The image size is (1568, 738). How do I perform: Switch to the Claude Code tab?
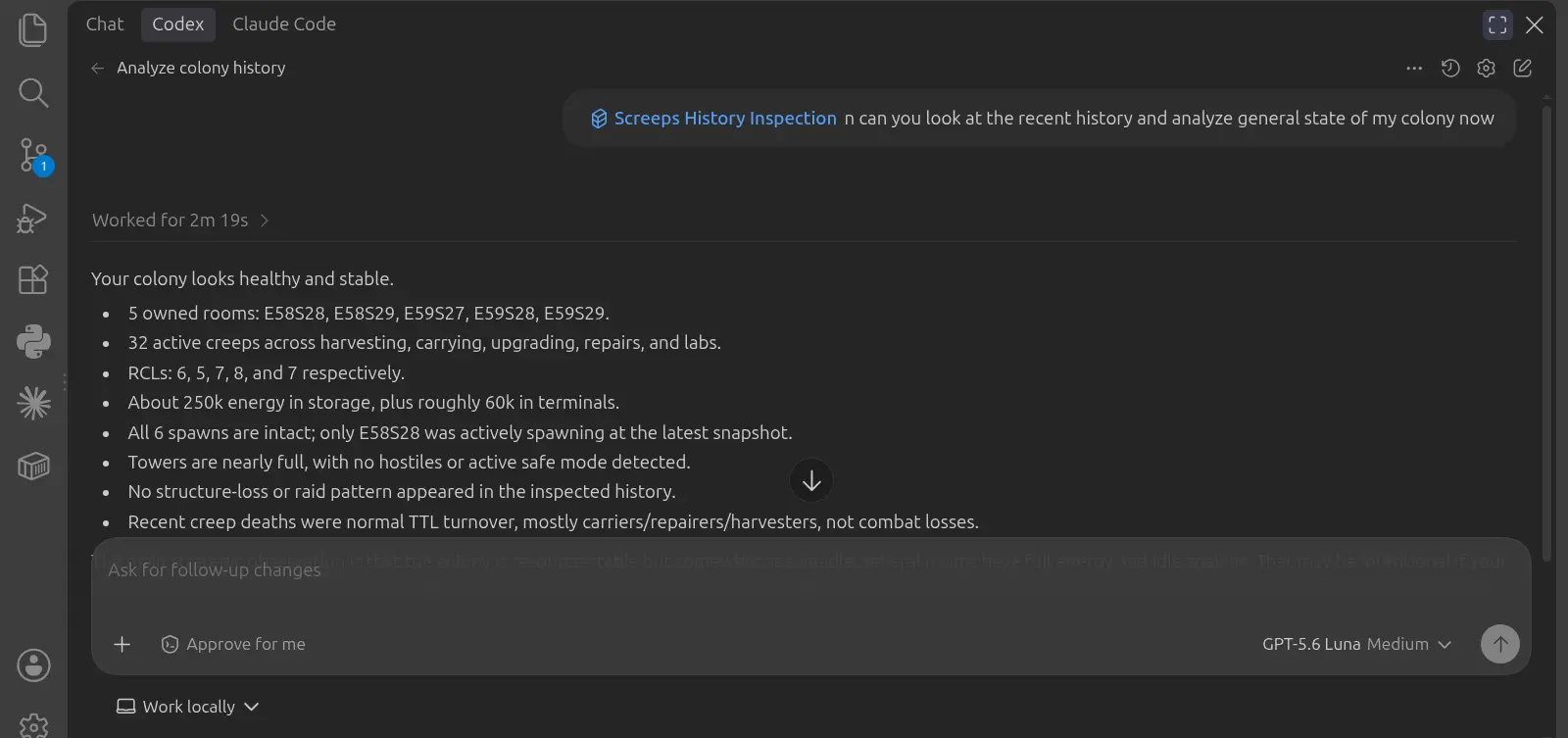coord(284,25)
